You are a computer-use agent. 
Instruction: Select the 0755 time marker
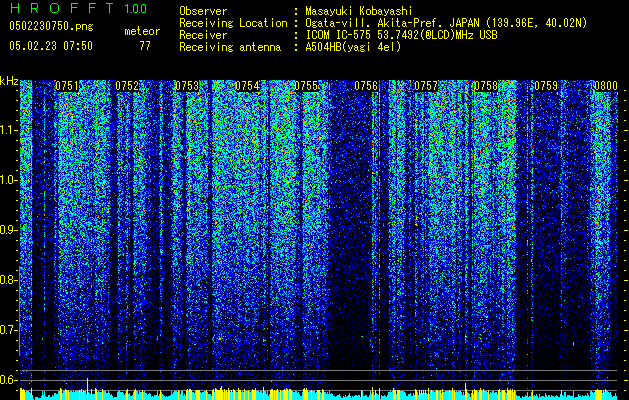click(306, 86)
